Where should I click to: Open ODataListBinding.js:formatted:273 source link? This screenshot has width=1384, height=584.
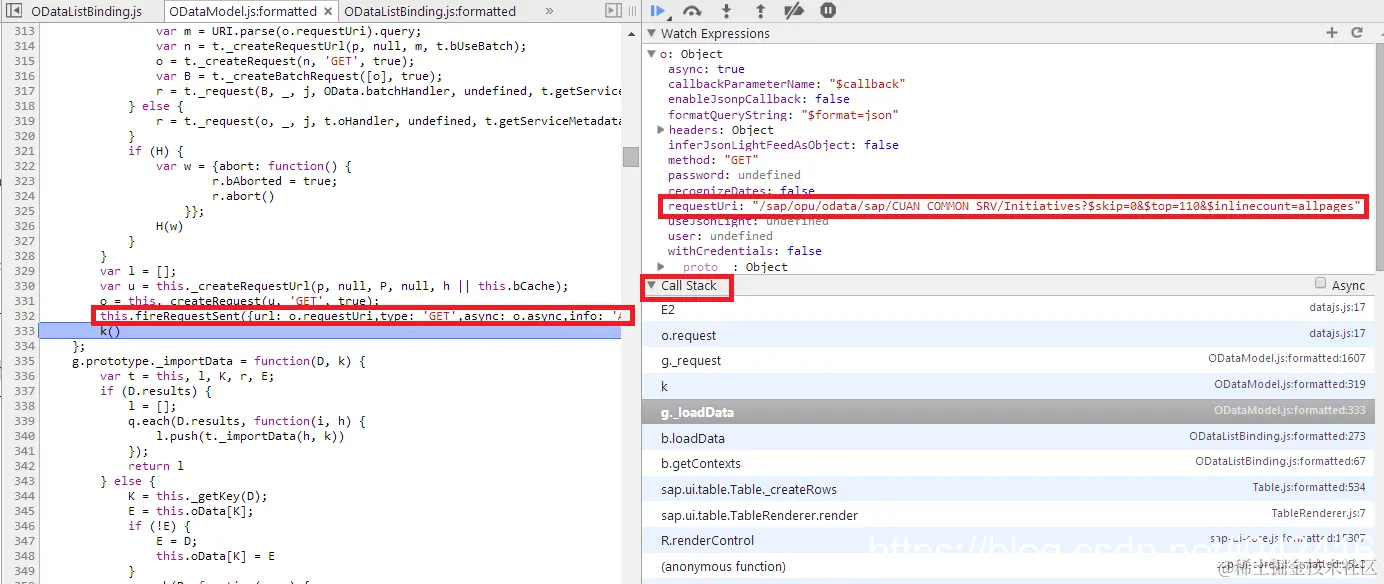point(1277,436)
